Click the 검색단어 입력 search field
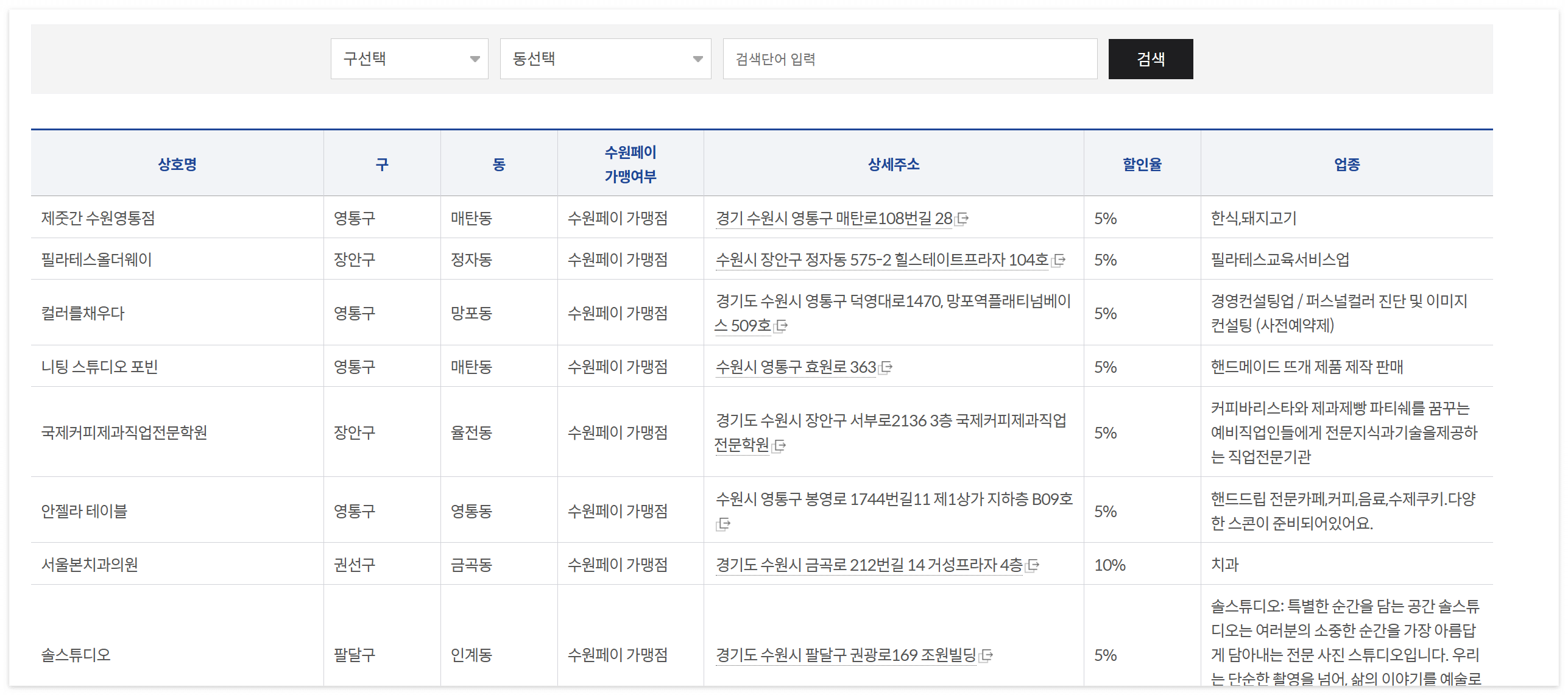Viewport: 1568px width, 695px height. [909, 58]
